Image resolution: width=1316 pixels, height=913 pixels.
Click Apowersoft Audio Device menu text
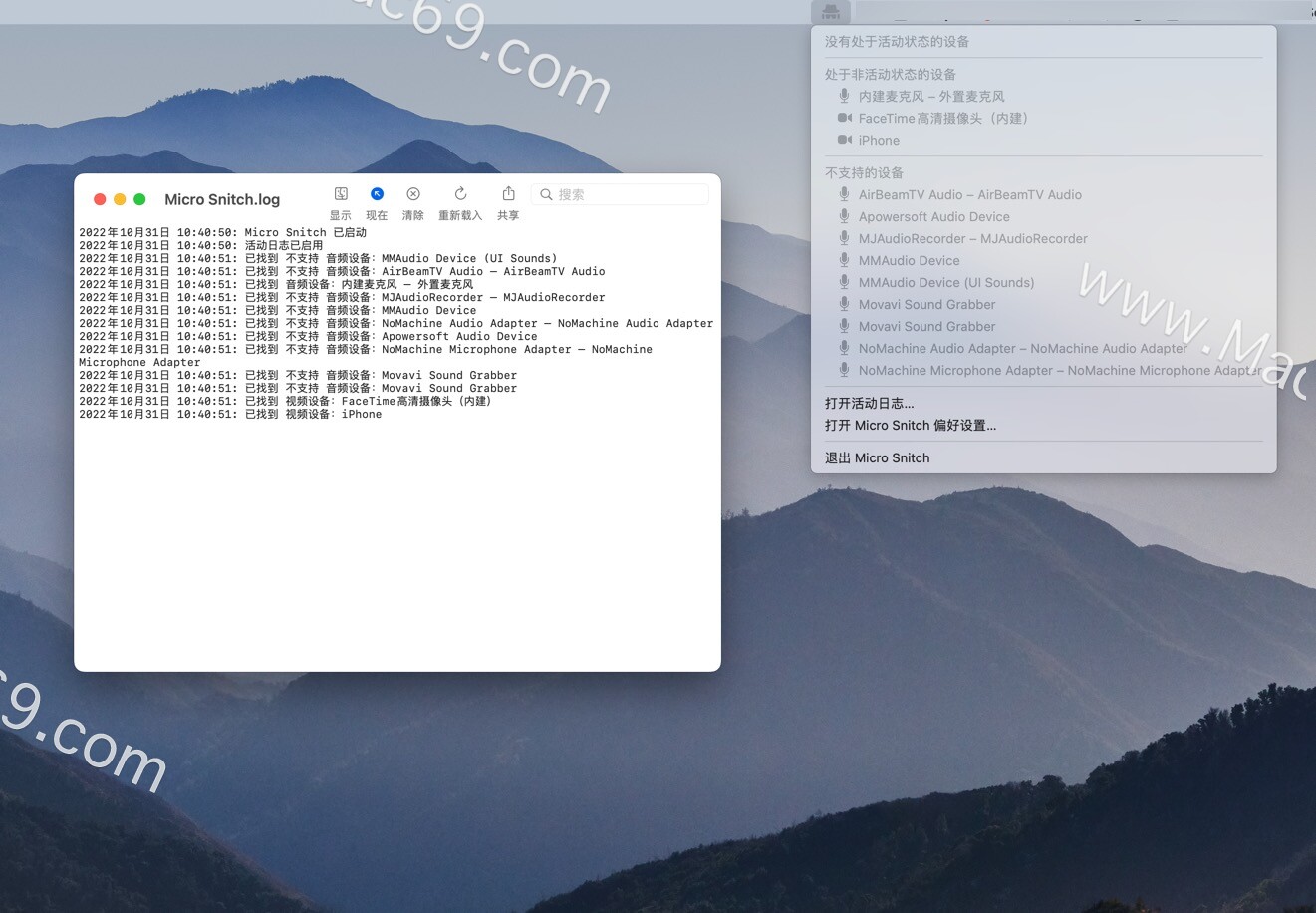934,216
